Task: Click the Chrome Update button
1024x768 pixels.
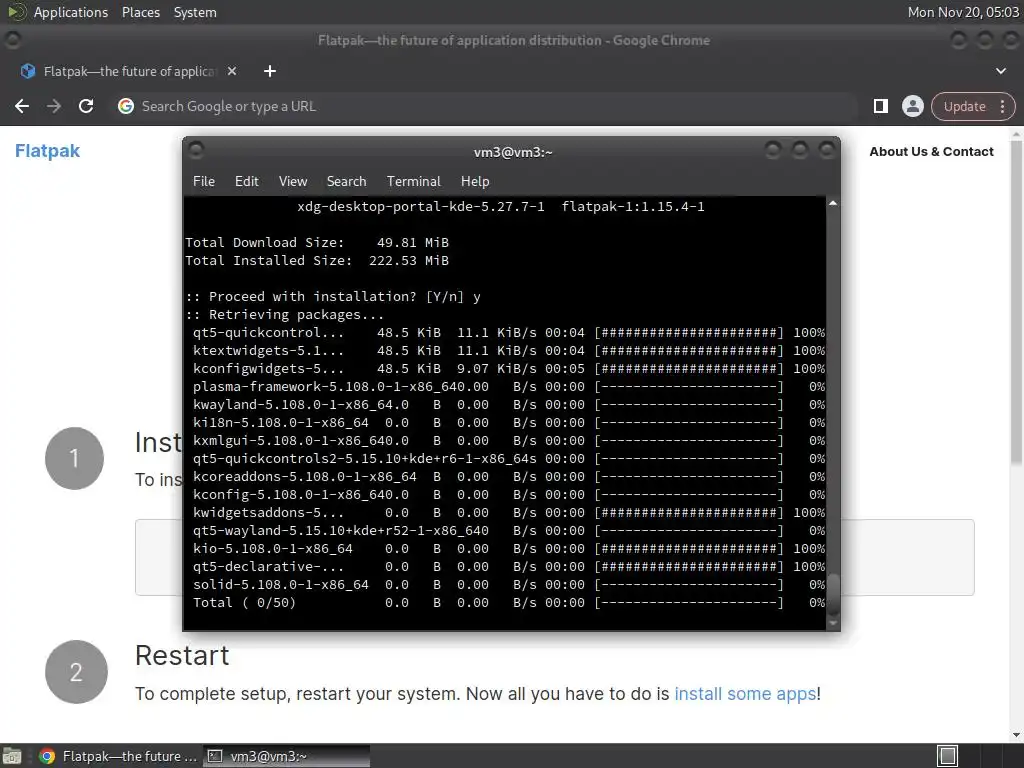Action: click(964, 106)
